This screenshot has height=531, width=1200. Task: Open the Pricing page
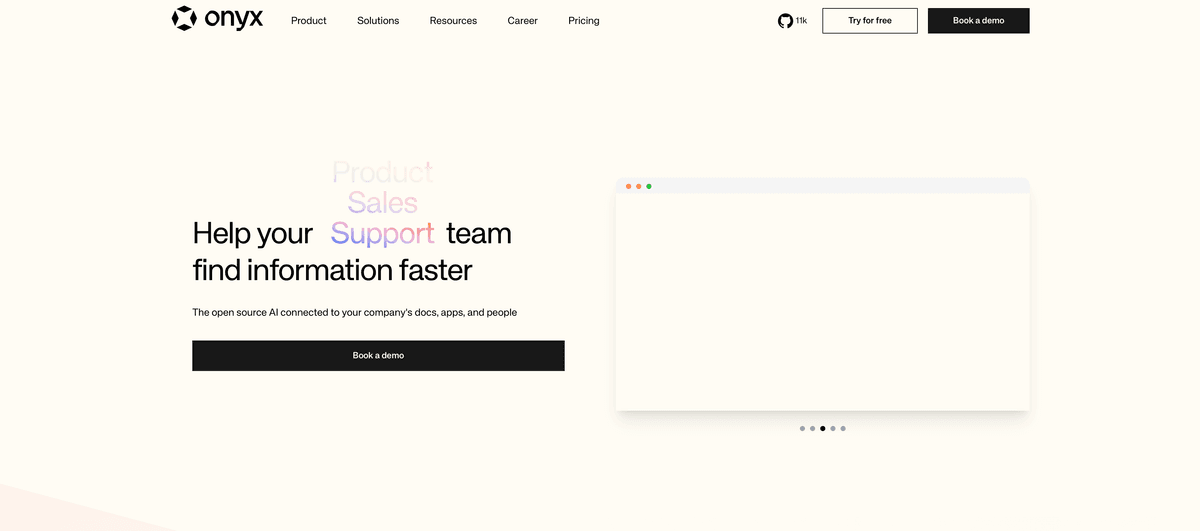pos(583,21)
